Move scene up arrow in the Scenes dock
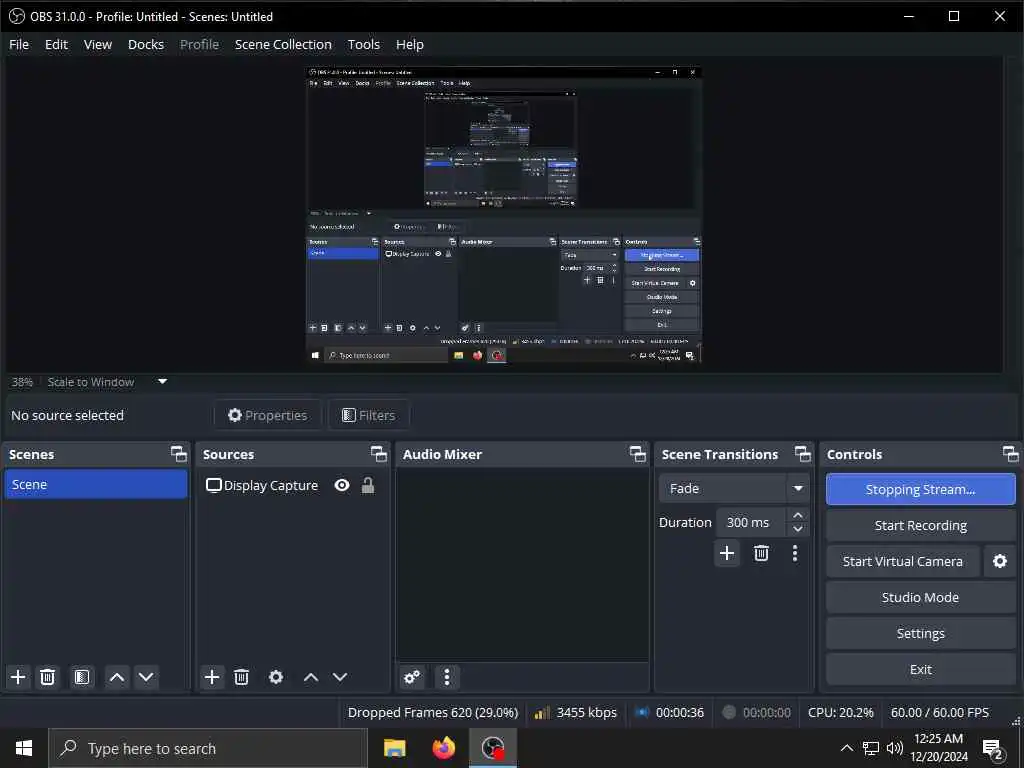This screenshot has height=768, width=1024. point(117,677)
